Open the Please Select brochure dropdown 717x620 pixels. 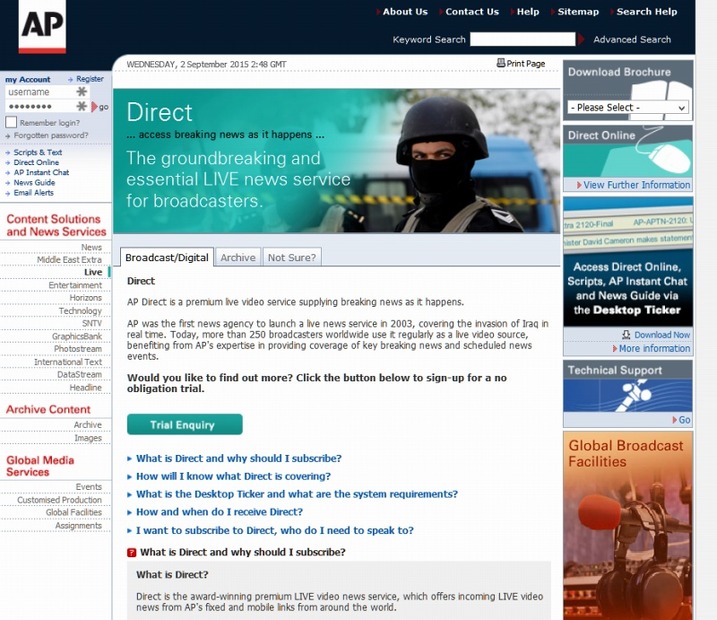(x=628, y=107)
